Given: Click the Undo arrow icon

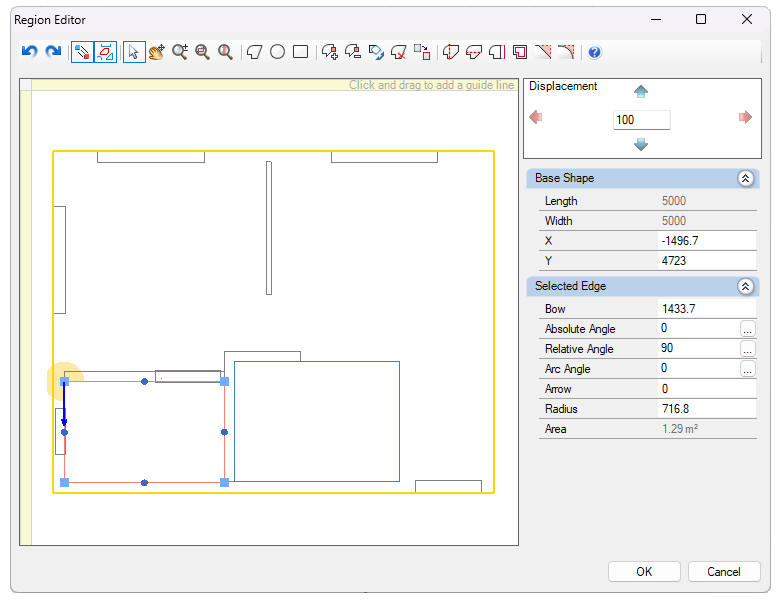Looking at the screenshot, I should (x=30, y=52).
